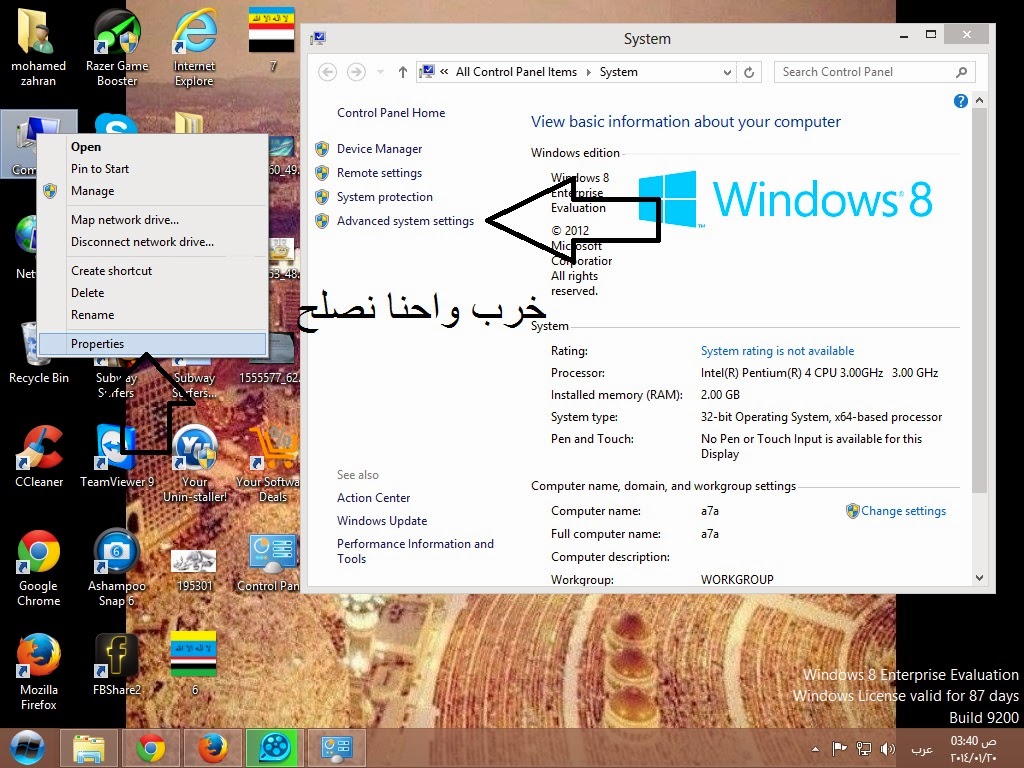The image size is (1024, 768).
Task: Open Action Center flag tray icon
Action: (x=840, y=748)
